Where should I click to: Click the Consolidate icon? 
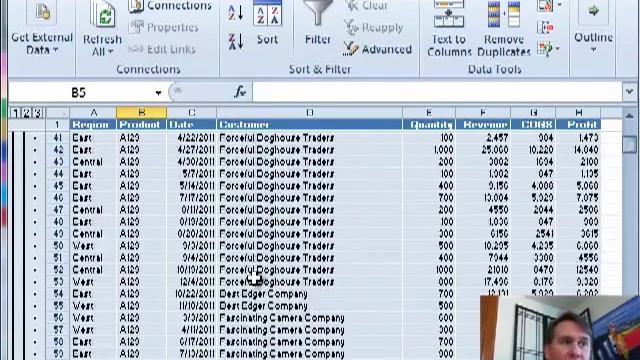click(x=545, y=27)
